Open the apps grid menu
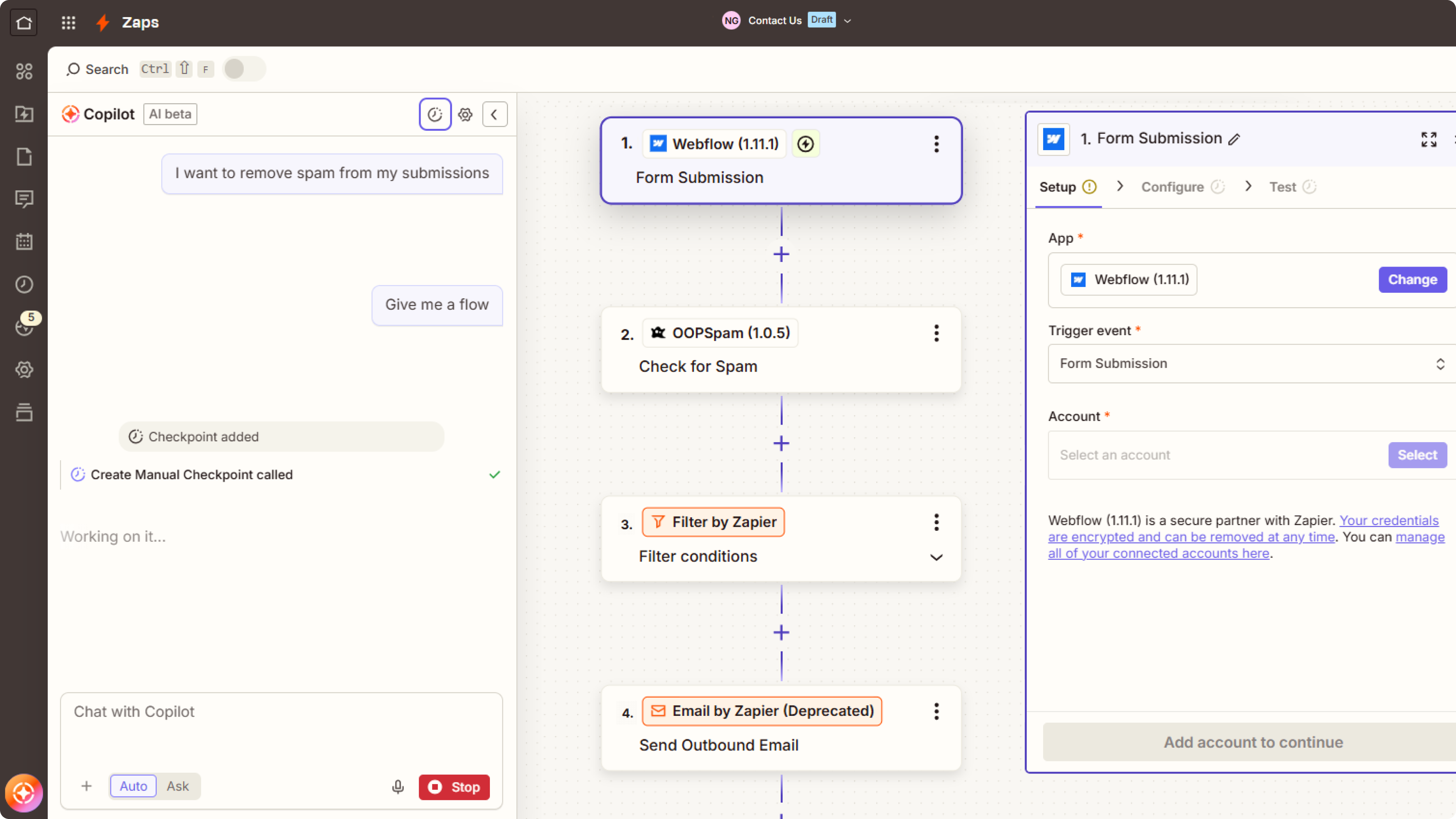The height and width of the screenshot is (819, 1456). [68, 23]
